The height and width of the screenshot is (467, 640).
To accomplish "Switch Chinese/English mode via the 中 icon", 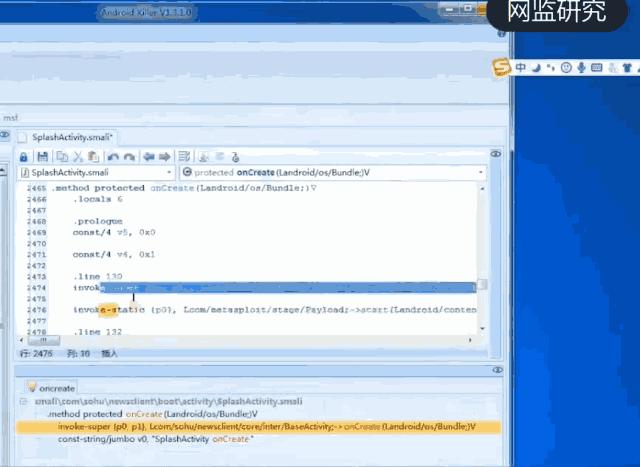I will pyautogui.click(x=520, y=67).
